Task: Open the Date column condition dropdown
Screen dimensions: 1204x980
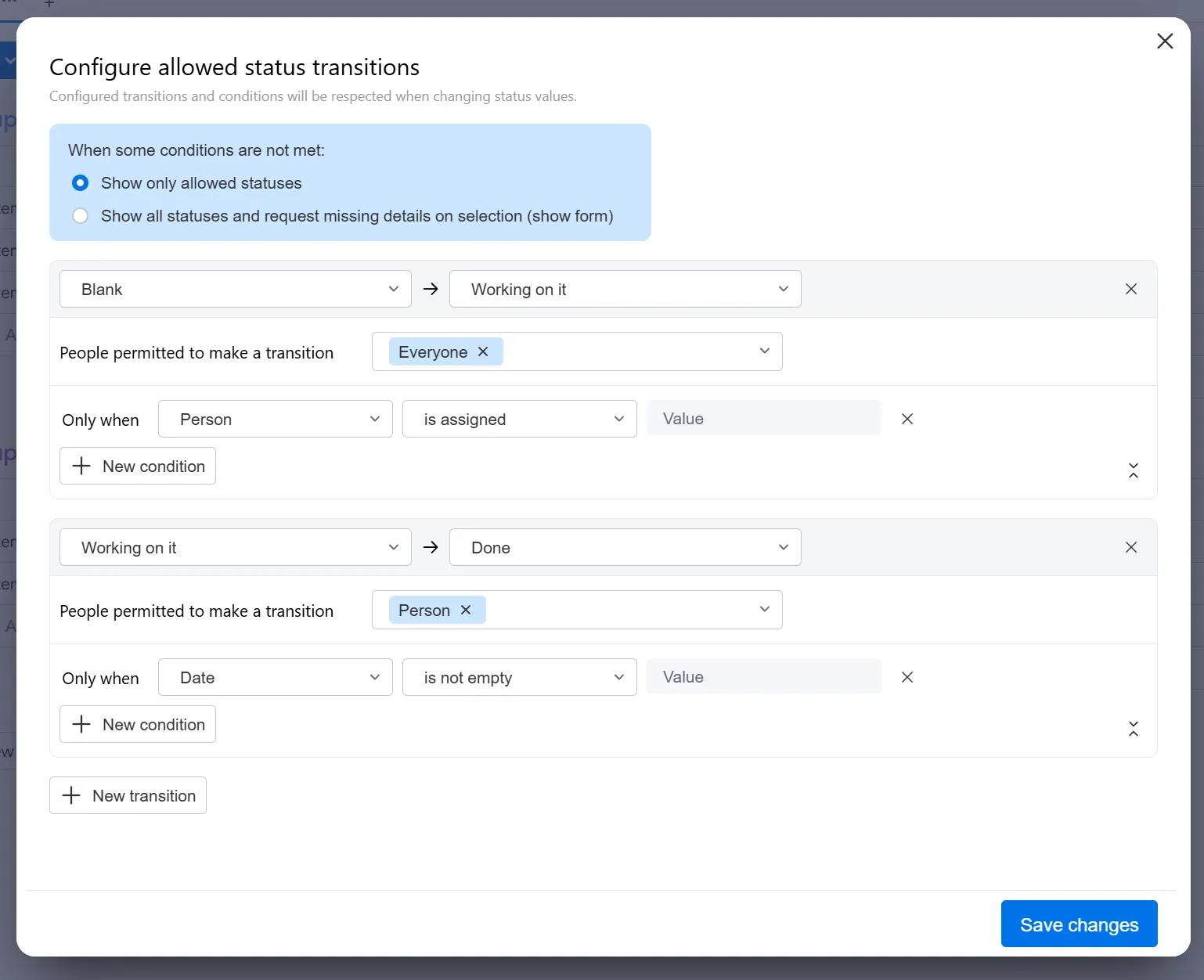Action: coord(275,677)
